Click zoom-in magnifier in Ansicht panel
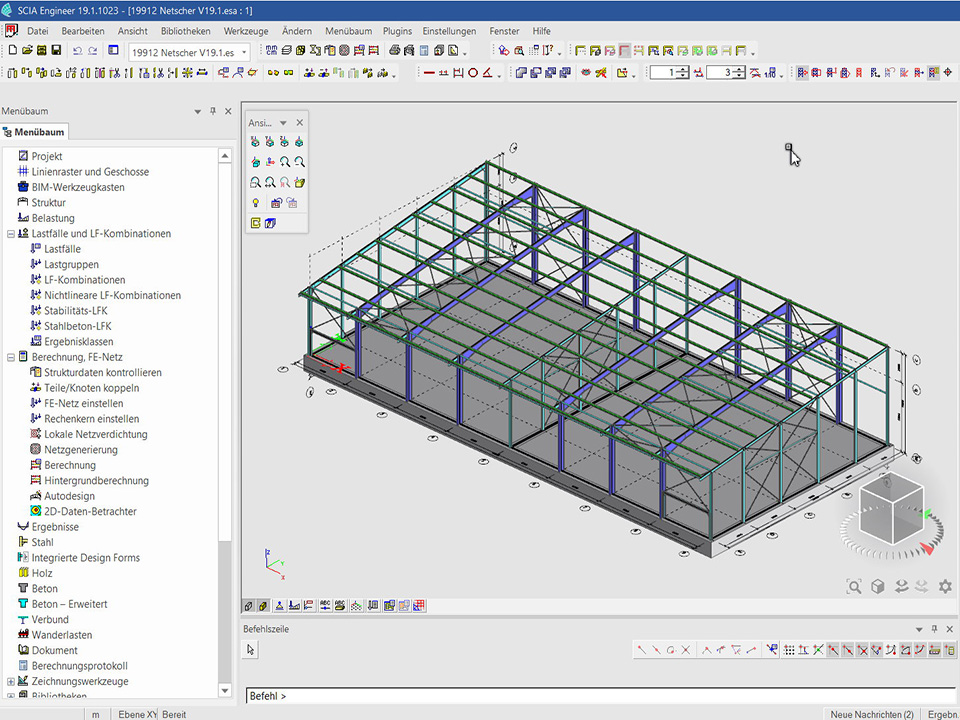 click(285, 162)
